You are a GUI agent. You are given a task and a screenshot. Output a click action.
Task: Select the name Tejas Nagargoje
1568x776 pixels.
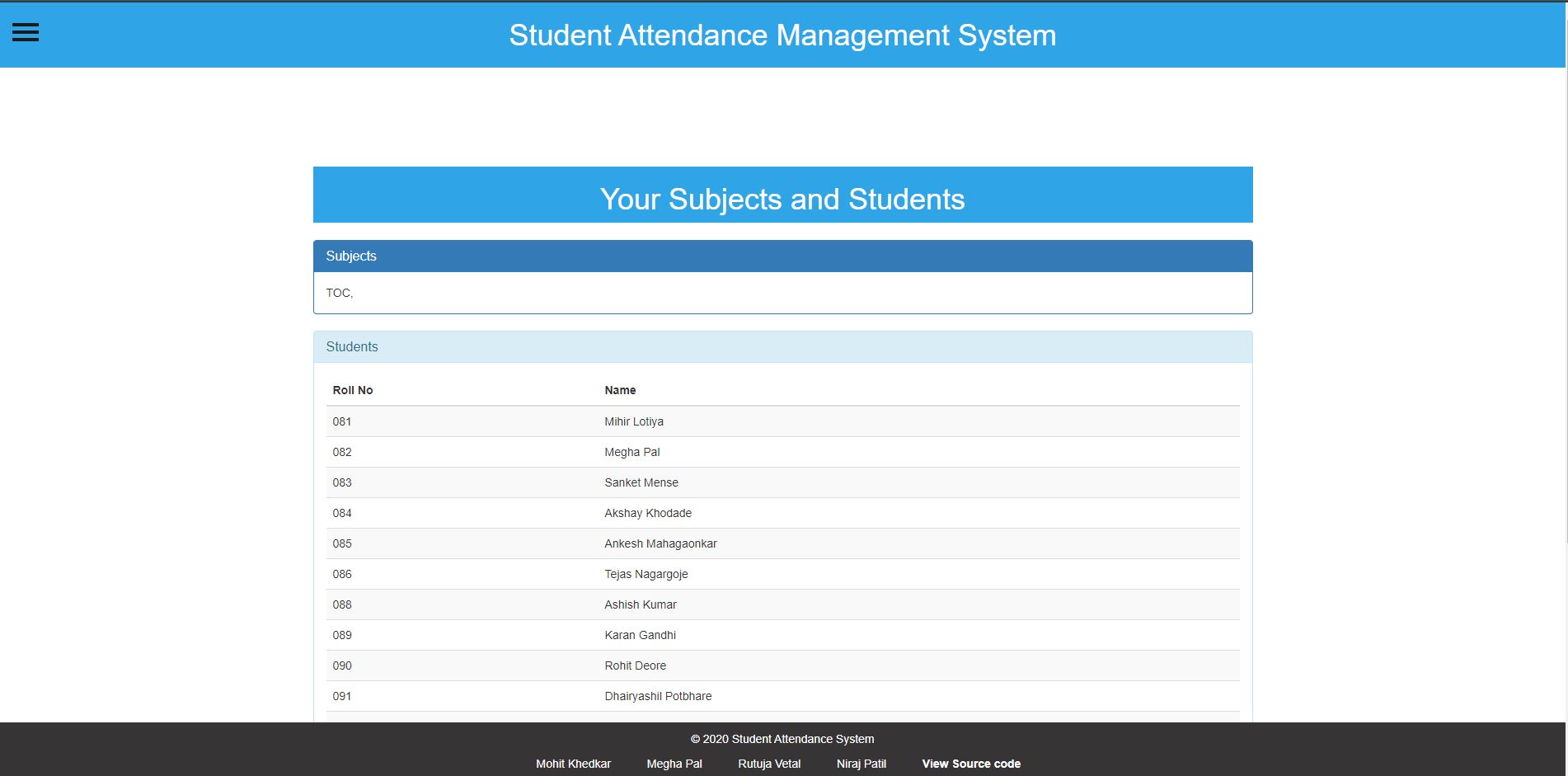click(x=646, y=574)
